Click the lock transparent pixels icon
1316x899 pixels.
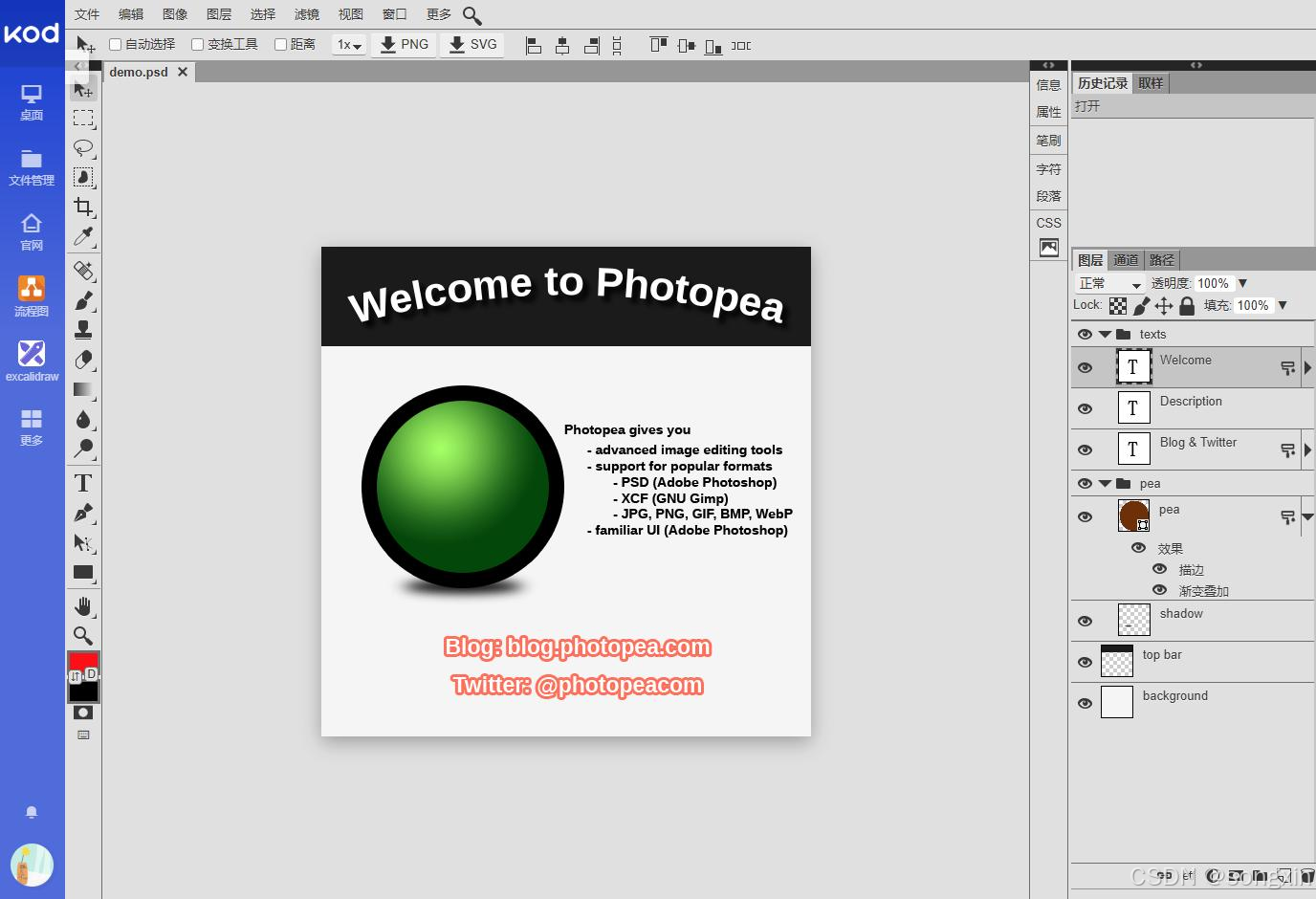[1118, 306]
